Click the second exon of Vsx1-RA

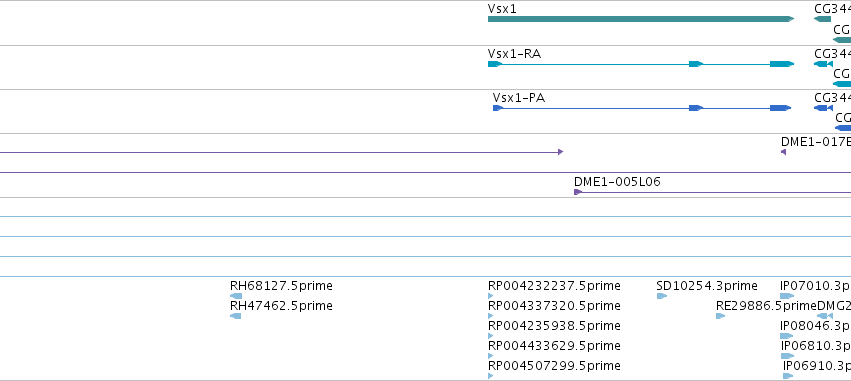(696, 64)
